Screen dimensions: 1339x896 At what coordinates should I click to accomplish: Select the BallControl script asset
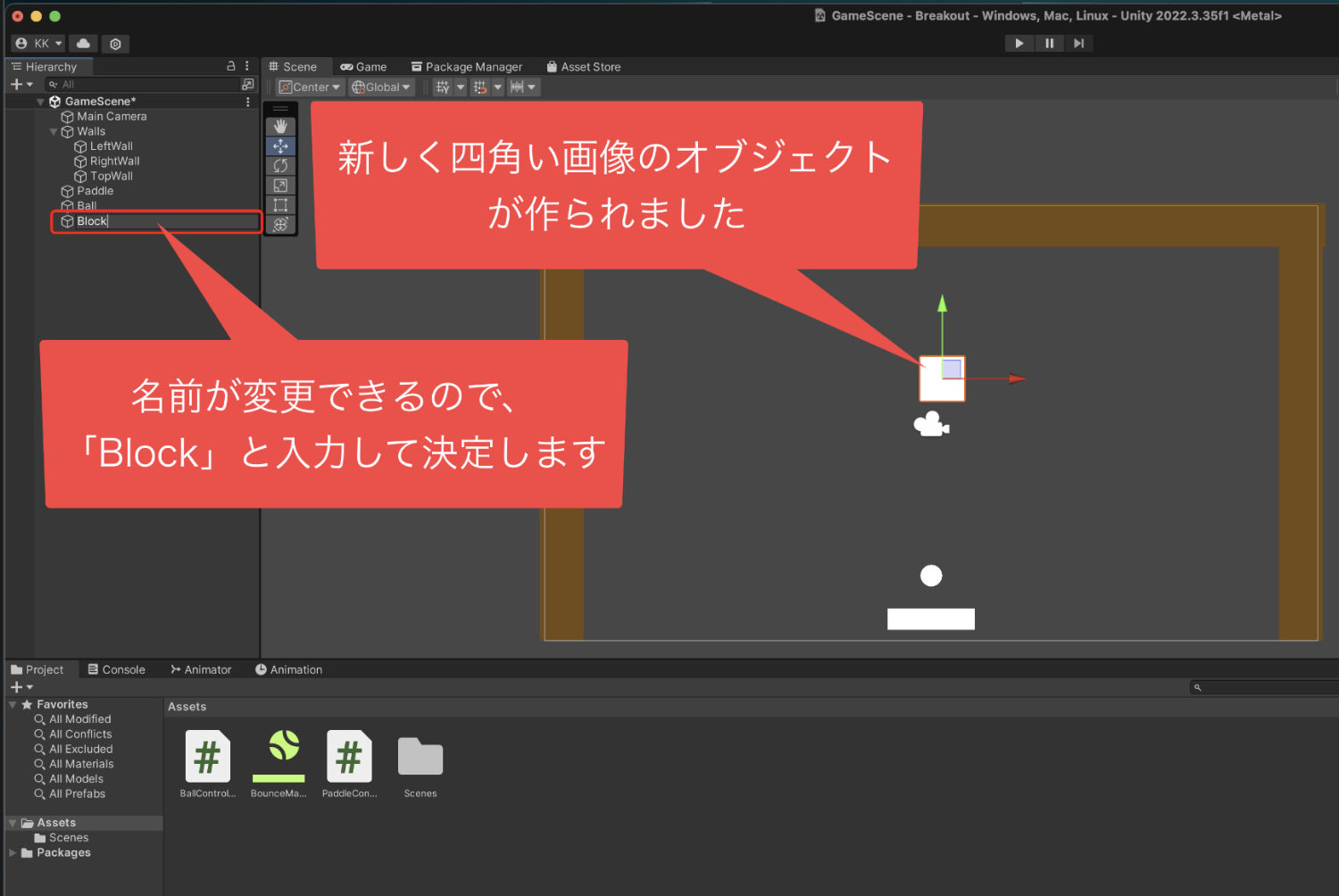click(x=207, y=764)
